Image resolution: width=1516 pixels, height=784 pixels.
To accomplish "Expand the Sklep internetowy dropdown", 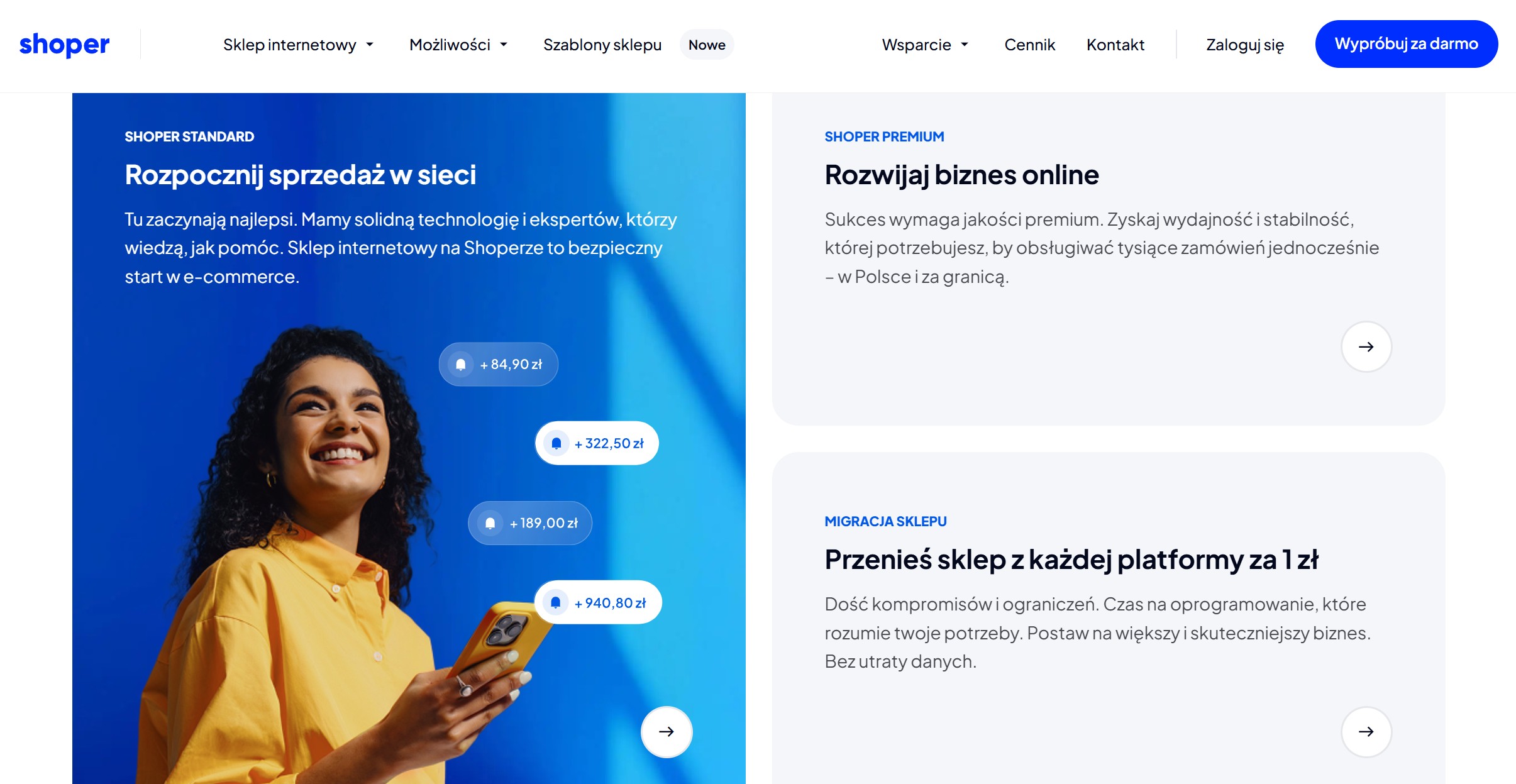I will pyautogui.click(x=299, y=45).
